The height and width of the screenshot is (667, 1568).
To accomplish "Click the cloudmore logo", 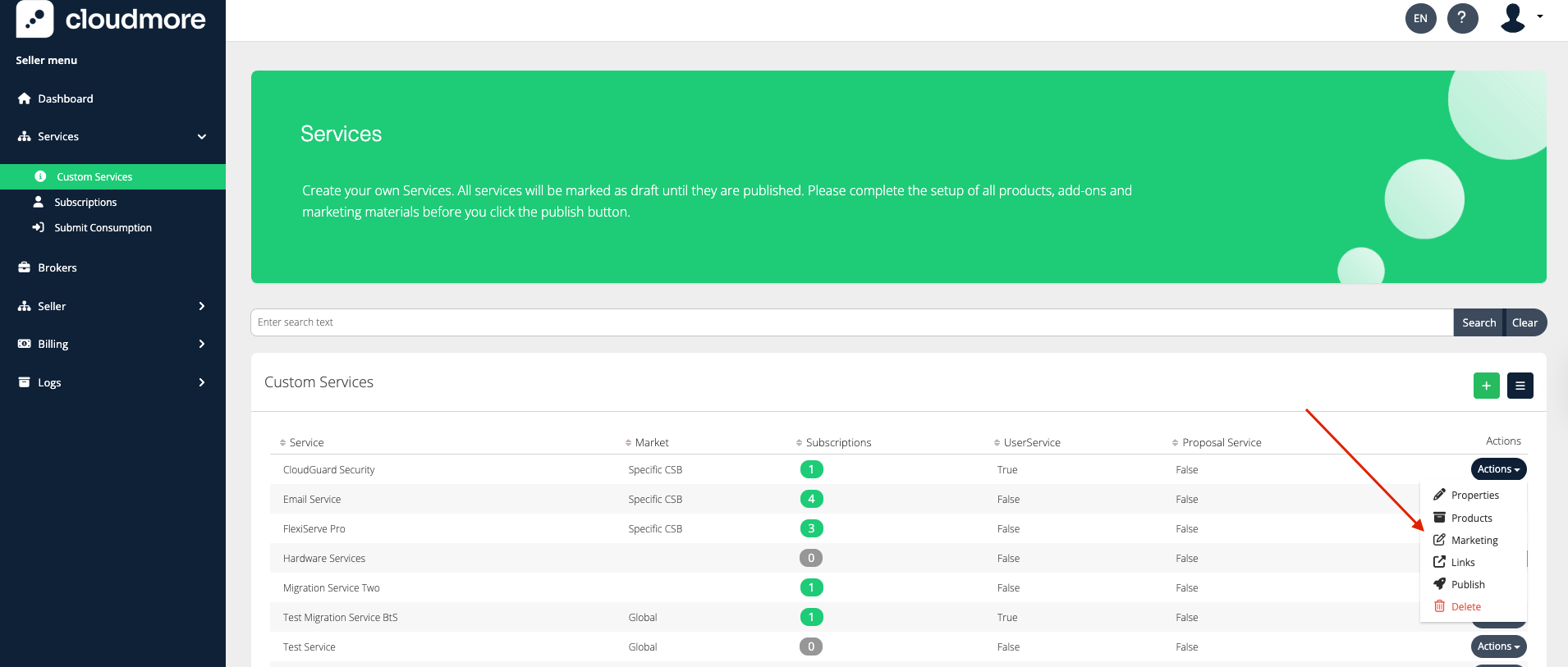I will pyautogui.click(x=111, y=19).
